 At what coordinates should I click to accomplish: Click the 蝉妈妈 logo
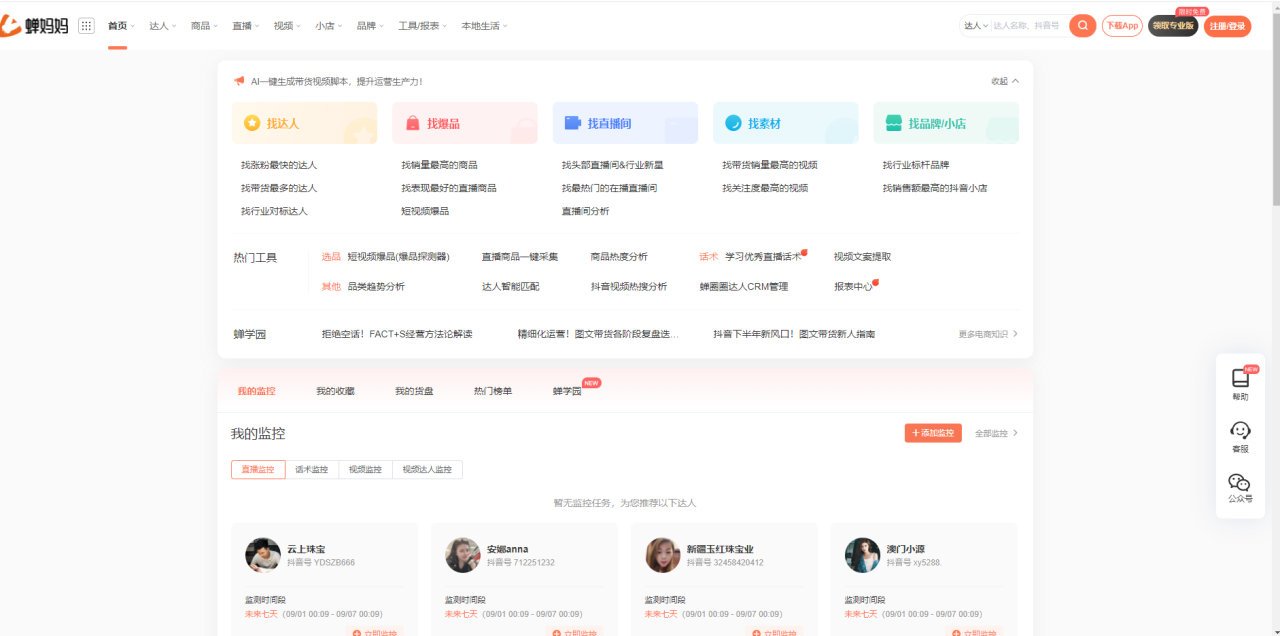click(36, 26)
